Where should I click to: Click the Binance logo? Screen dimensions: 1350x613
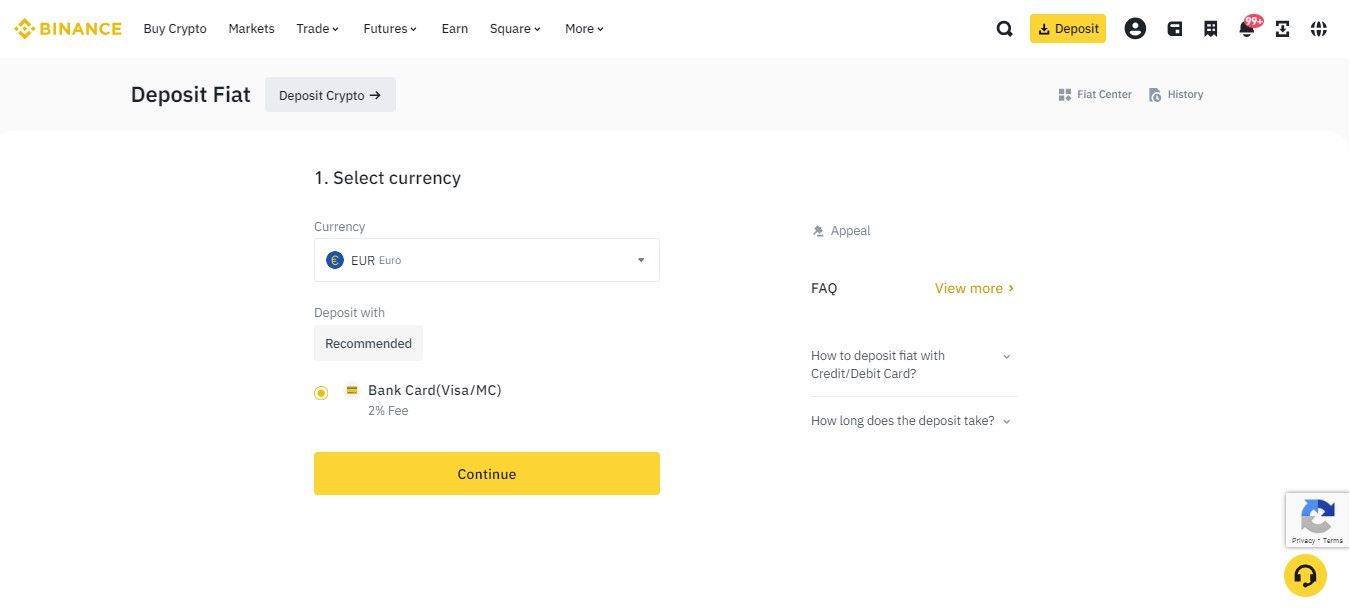coord(68,29)
